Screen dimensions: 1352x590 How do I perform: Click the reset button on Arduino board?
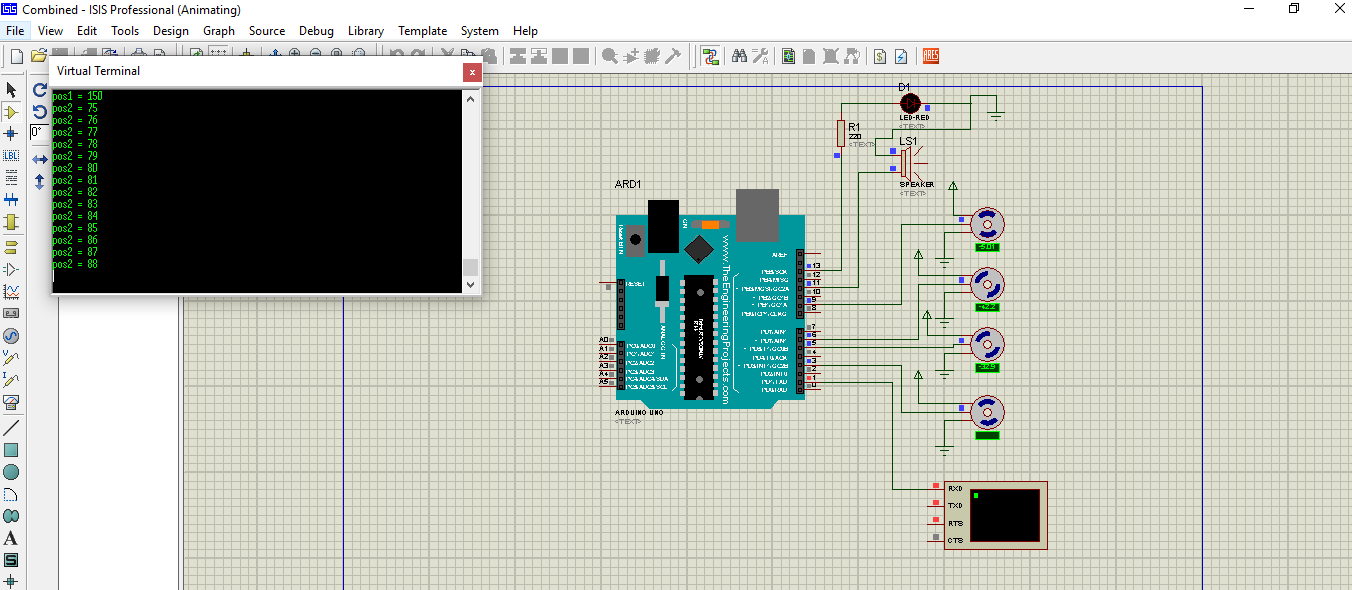[633, 238]
